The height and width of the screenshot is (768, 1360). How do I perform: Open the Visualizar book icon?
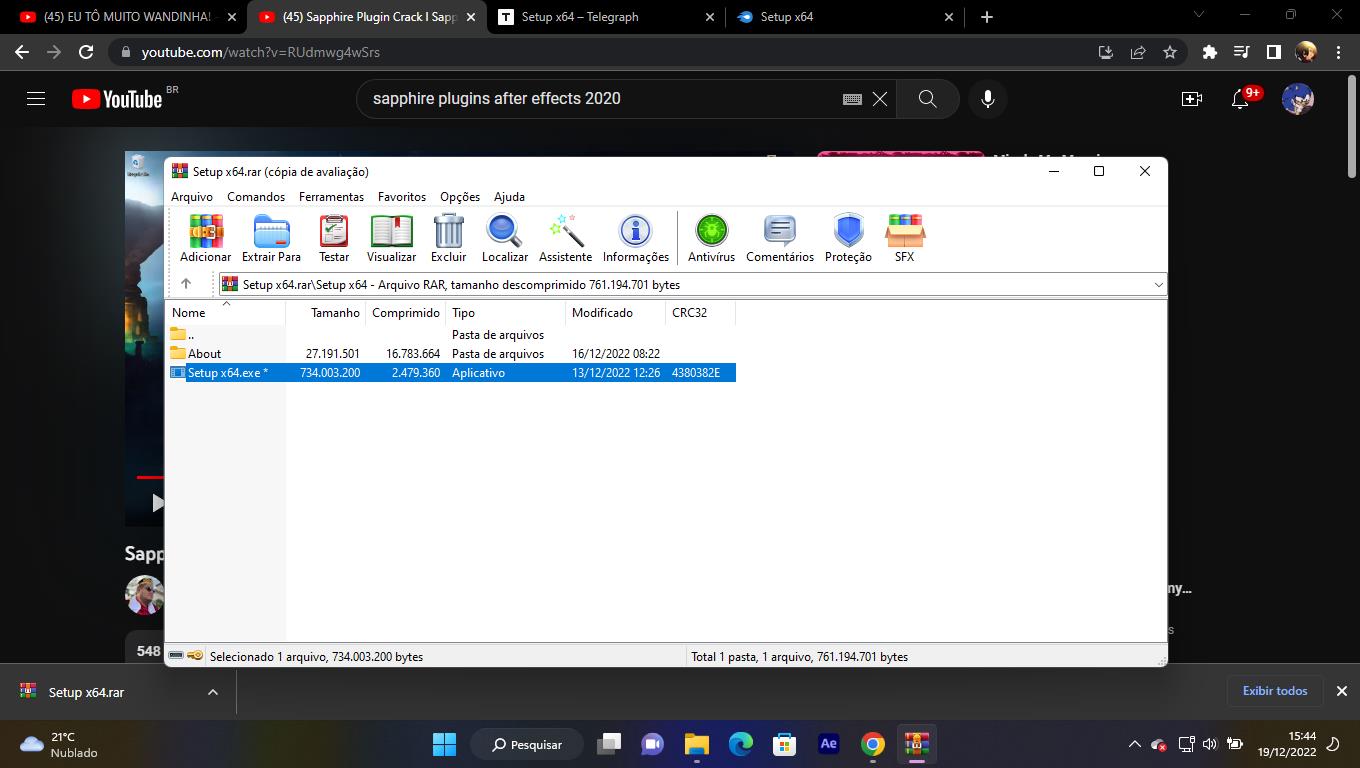tap(391, 238)
